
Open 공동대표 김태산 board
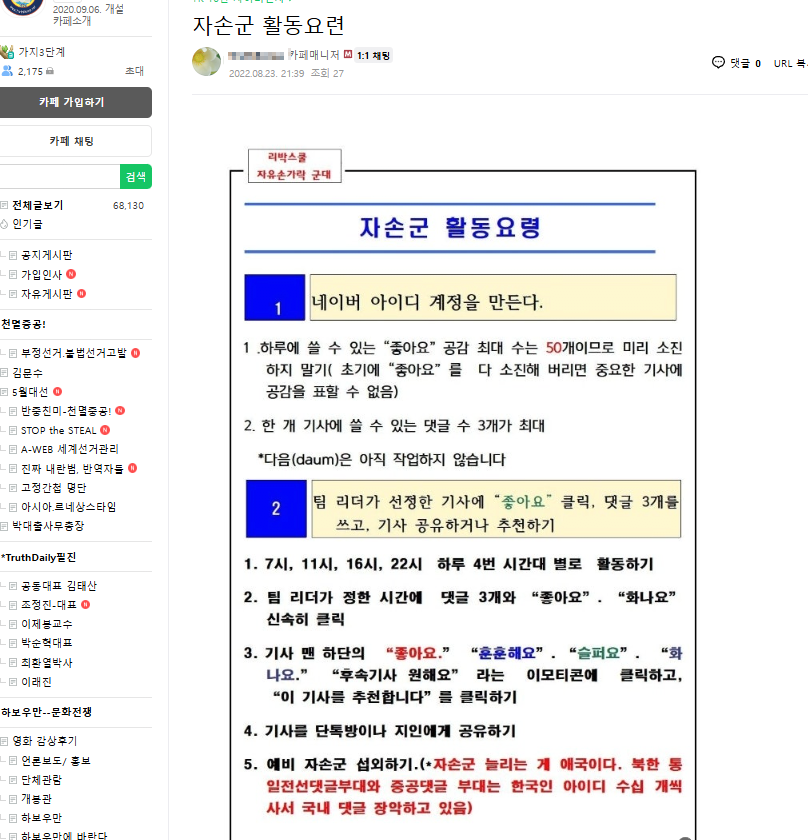coord(58,586)
